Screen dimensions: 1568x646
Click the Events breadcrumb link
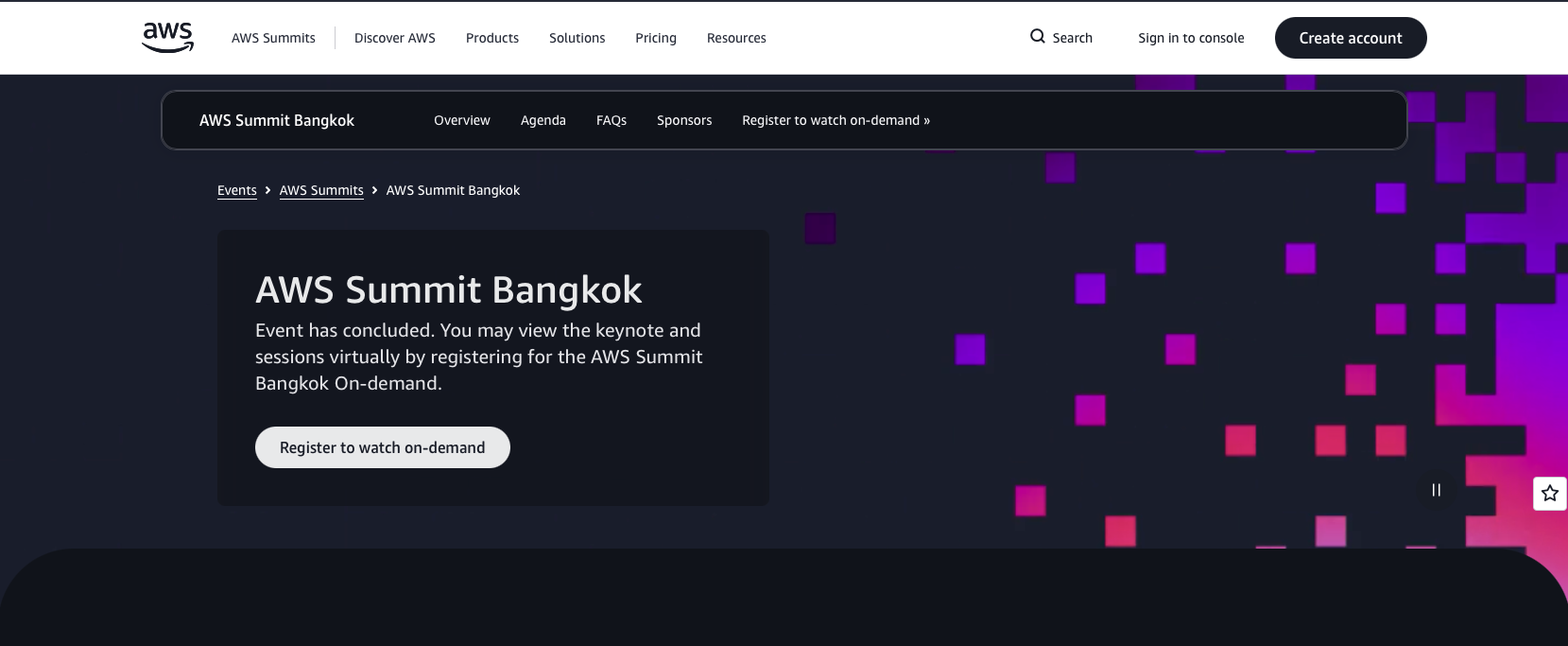(x=237, y=190)
